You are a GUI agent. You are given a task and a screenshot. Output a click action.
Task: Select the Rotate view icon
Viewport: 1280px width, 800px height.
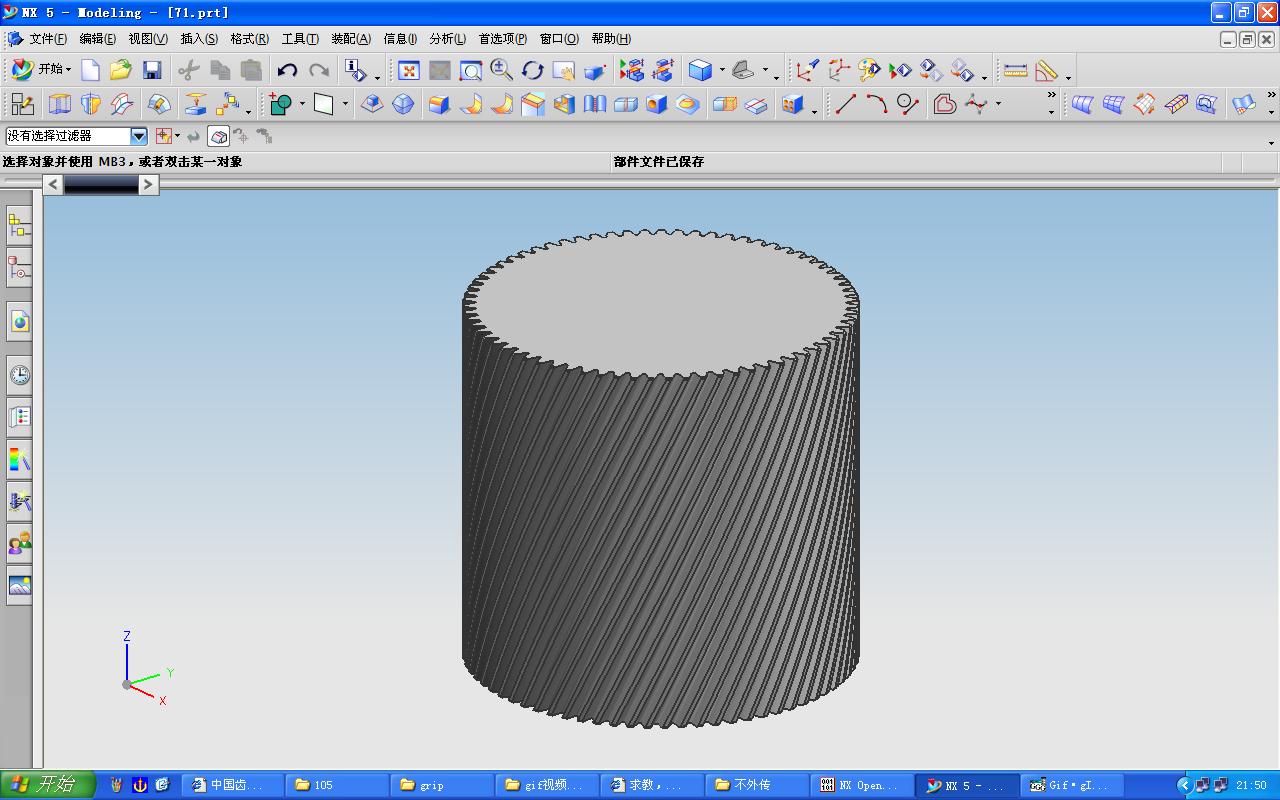(532, 70)
